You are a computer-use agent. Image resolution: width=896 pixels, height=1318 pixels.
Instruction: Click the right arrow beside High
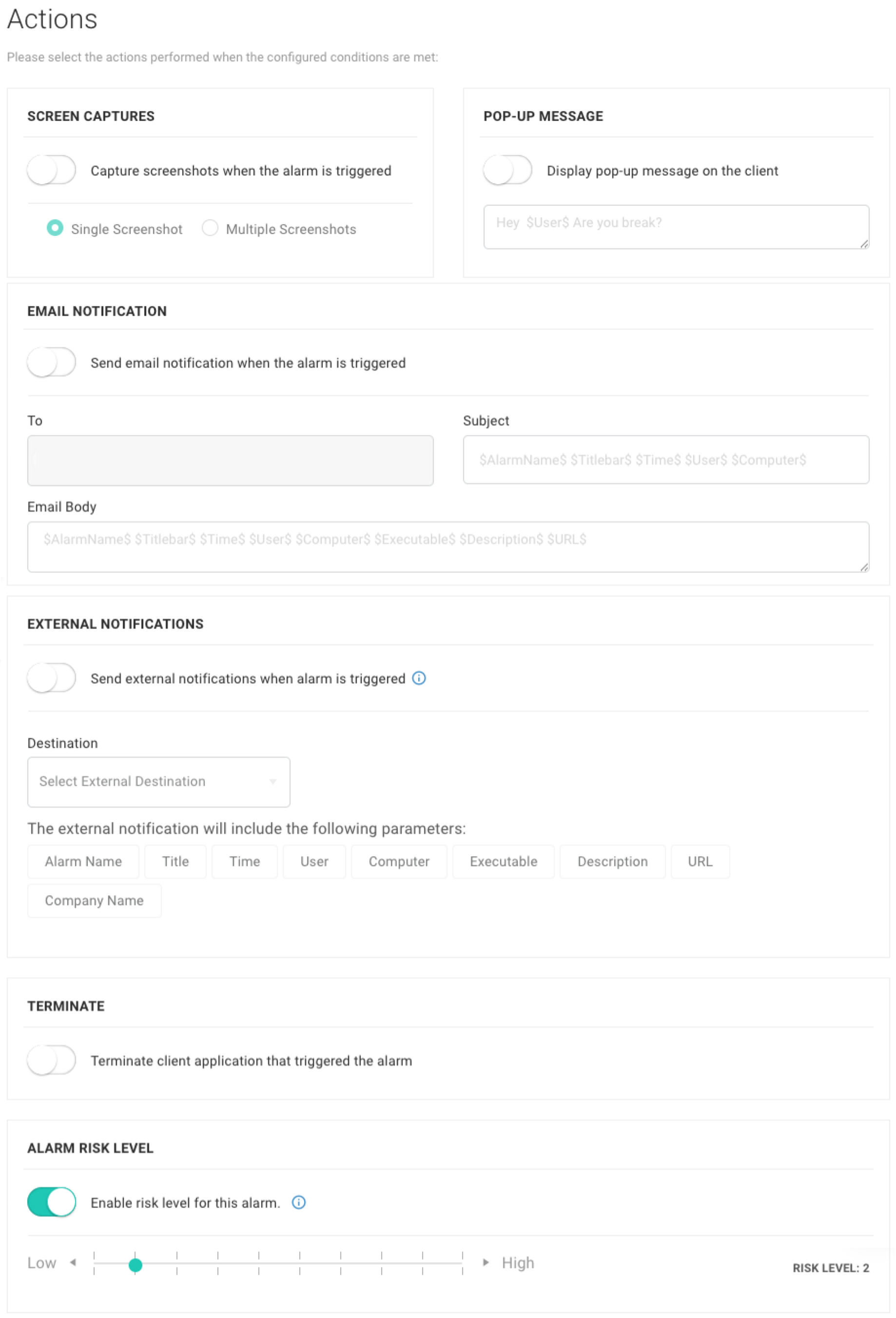[x=486, y=1262]
